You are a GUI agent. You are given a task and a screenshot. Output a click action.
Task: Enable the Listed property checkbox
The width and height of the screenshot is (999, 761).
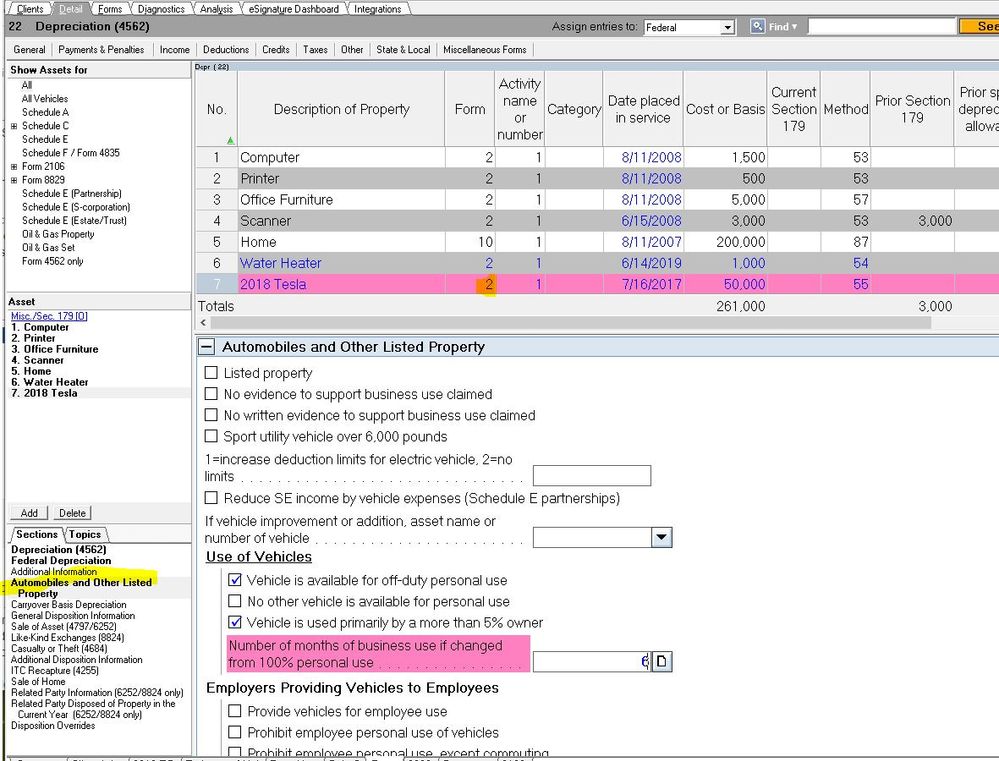[x=211, y=373]
